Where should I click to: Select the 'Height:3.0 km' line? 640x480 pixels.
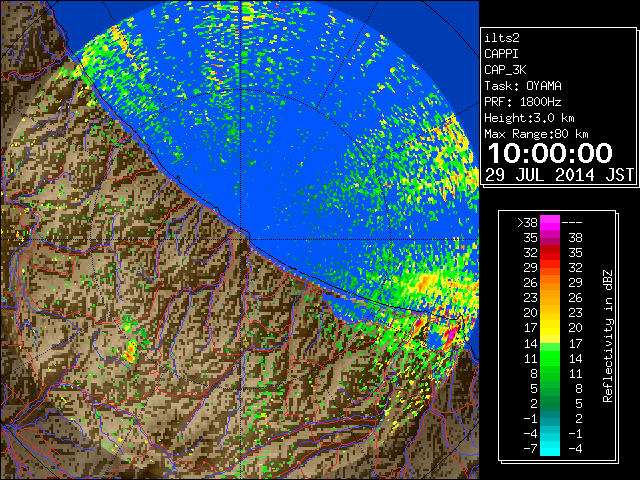coord(529,118)
